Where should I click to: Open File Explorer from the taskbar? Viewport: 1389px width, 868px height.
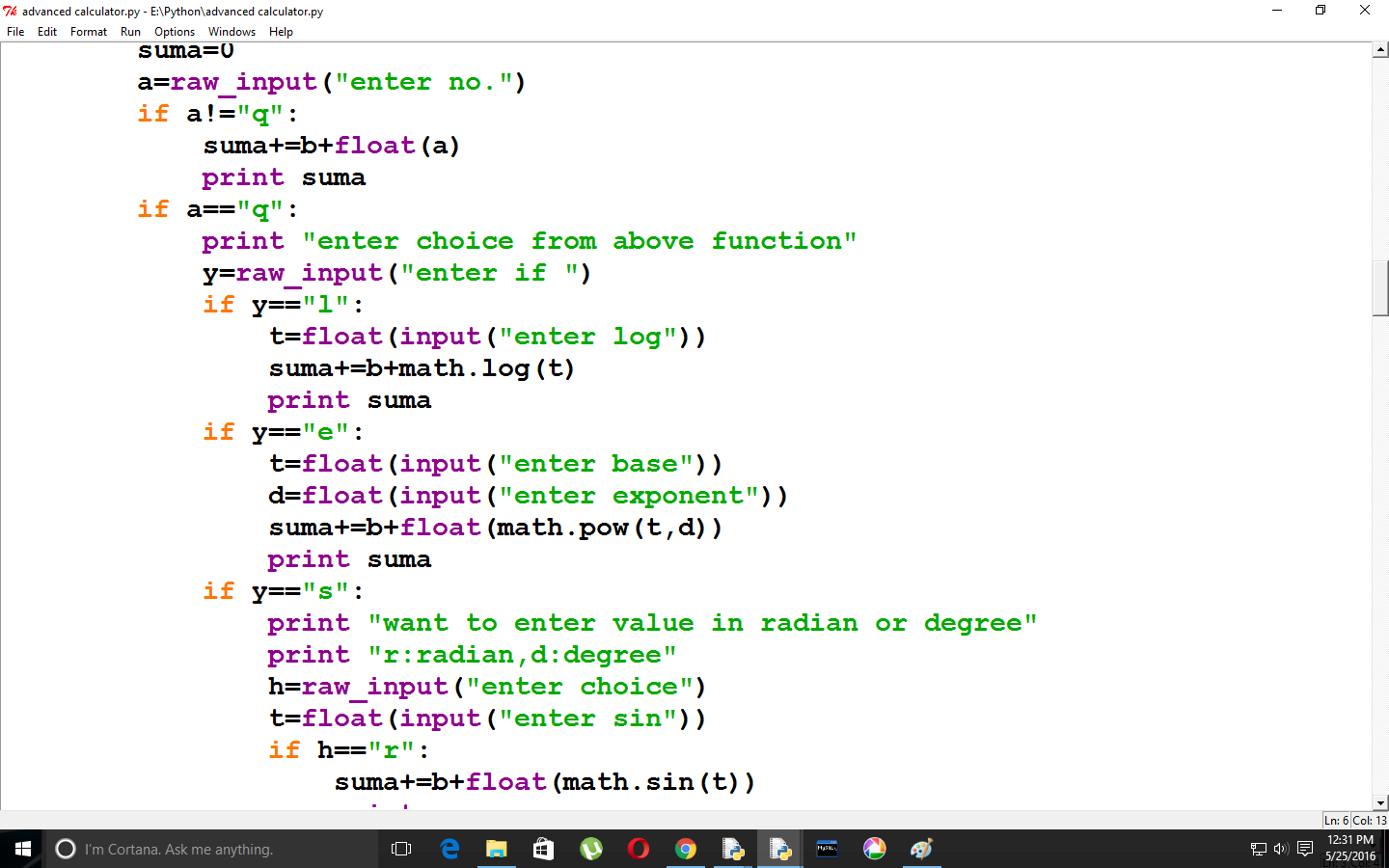pos(496,849)
